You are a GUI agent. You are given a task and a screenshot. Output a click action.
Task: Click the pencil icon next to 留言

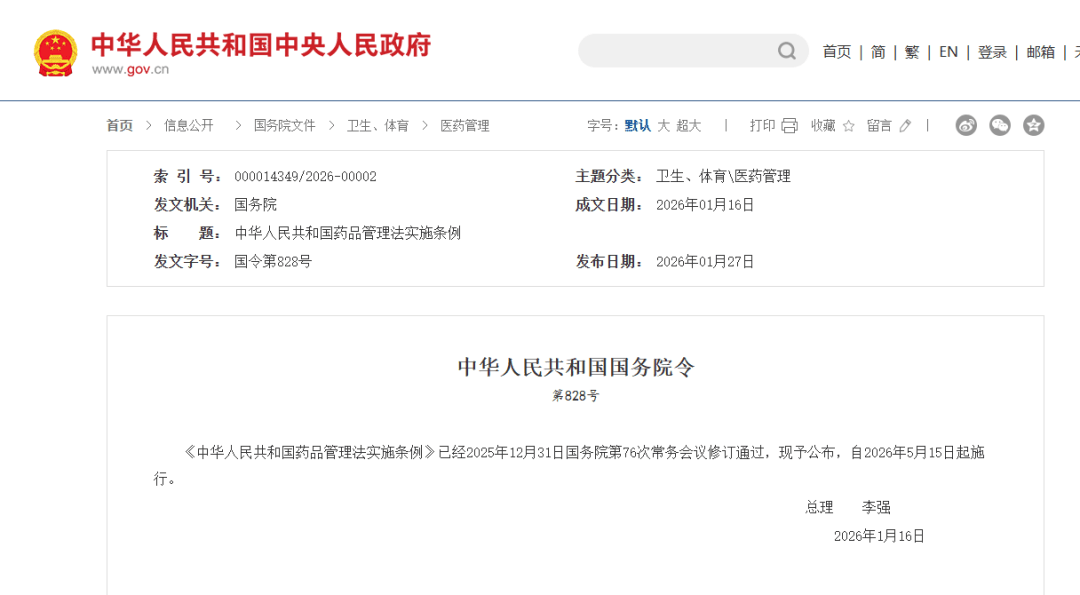tap(905, 126)
